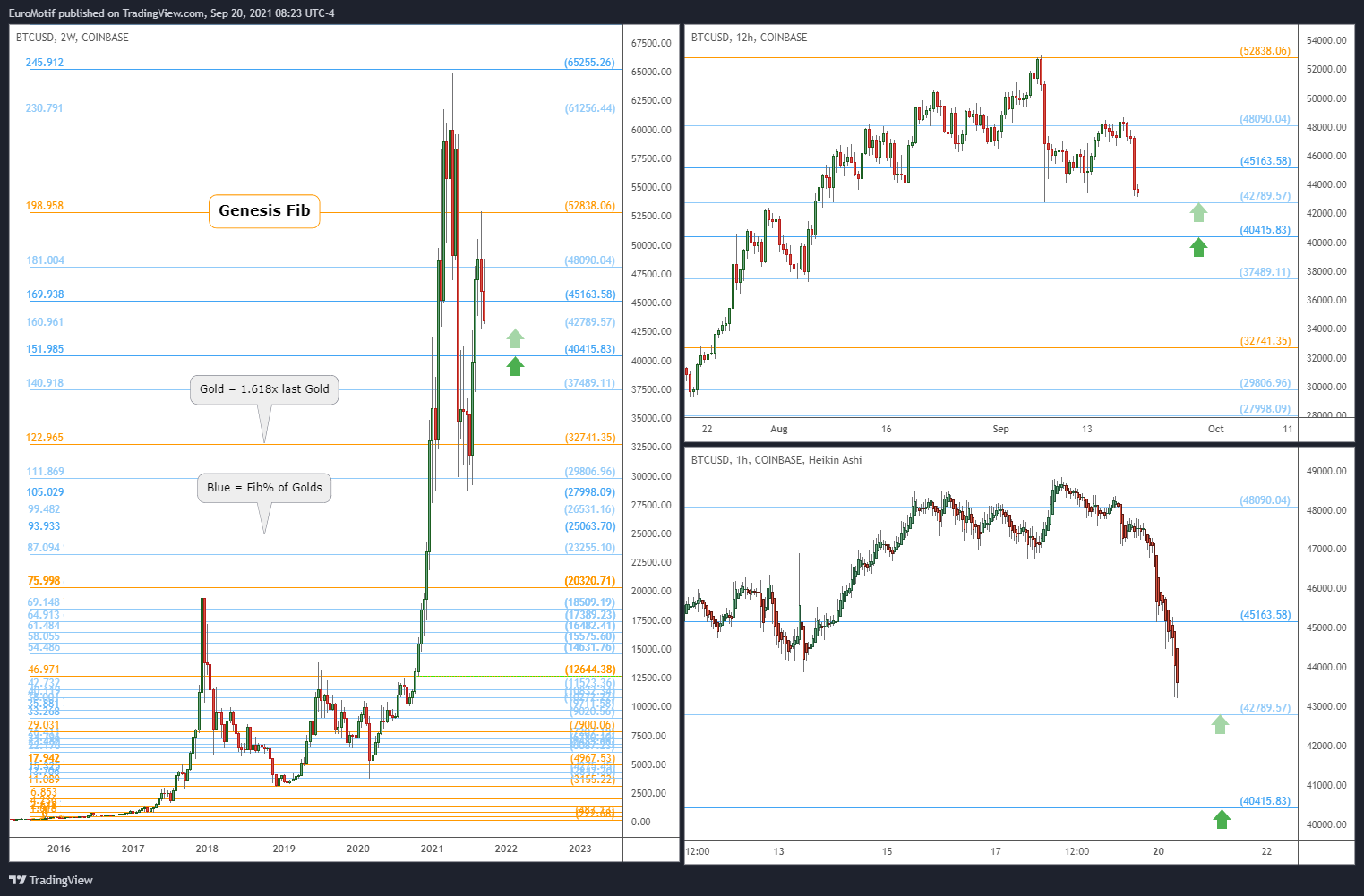This screenshot has height=896, width=1364.
Task: Select the 46.971 gold fib level label
Action: pyautogui.click(x=44, y=670)
